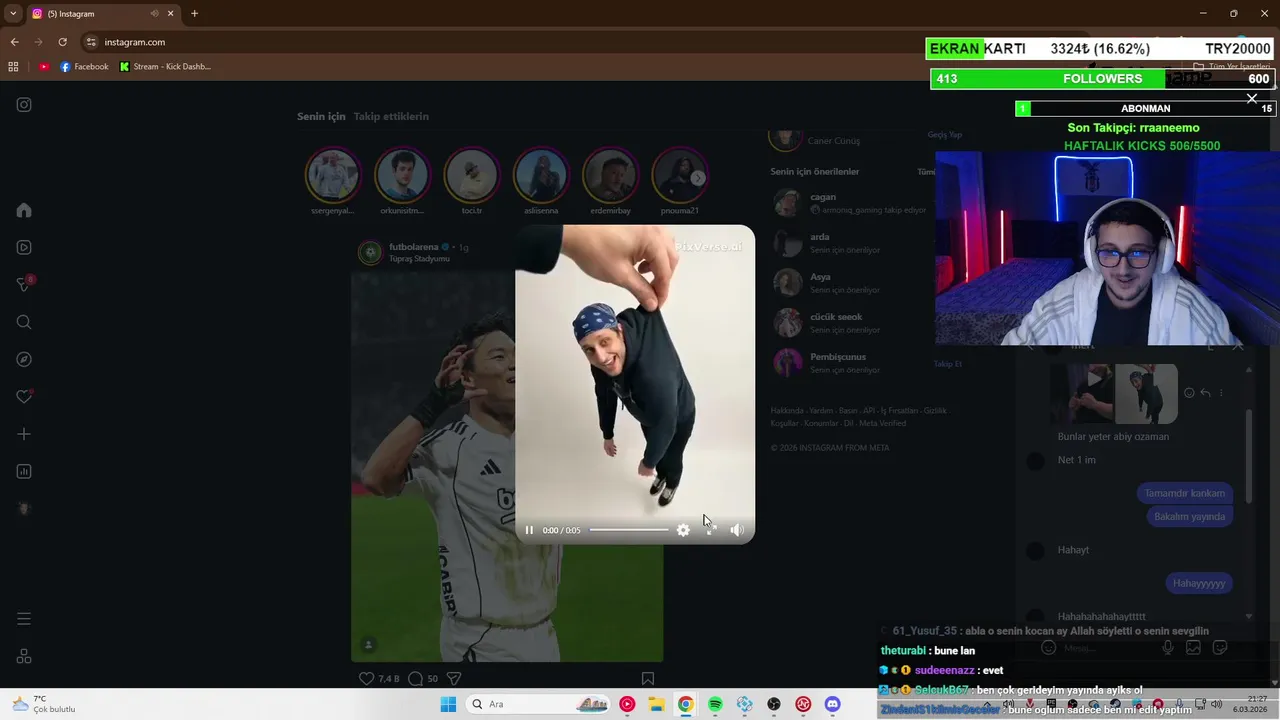Click the Create plus icon

[x=24, y=434]
